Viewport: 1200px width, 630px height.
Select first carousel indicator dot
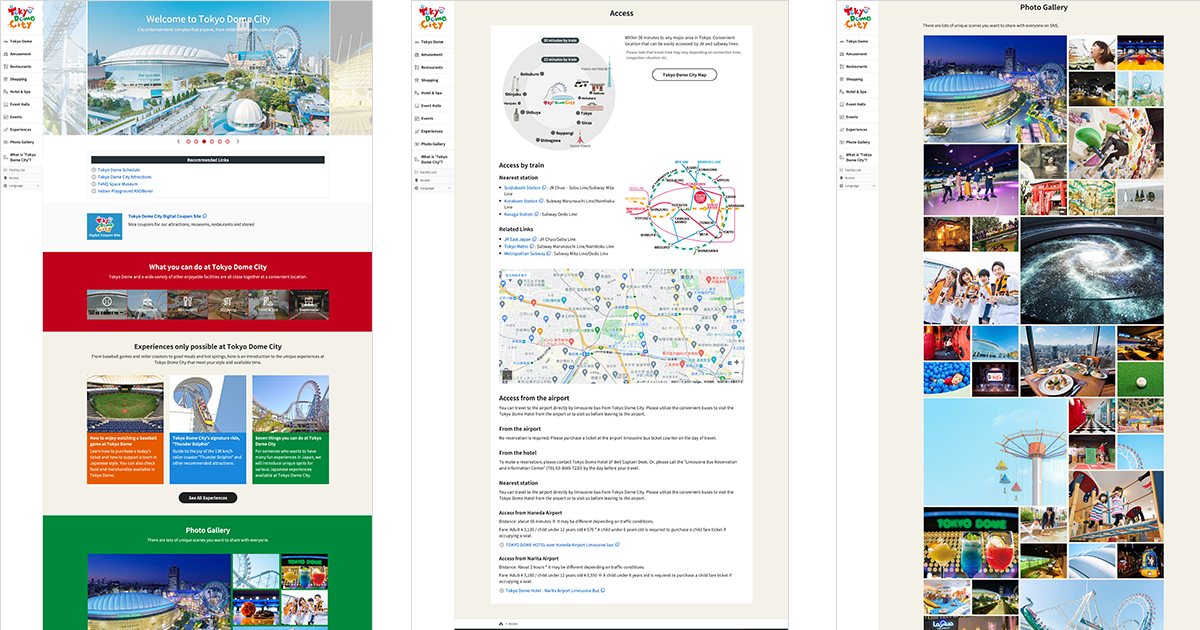click(x=187, y=142)
